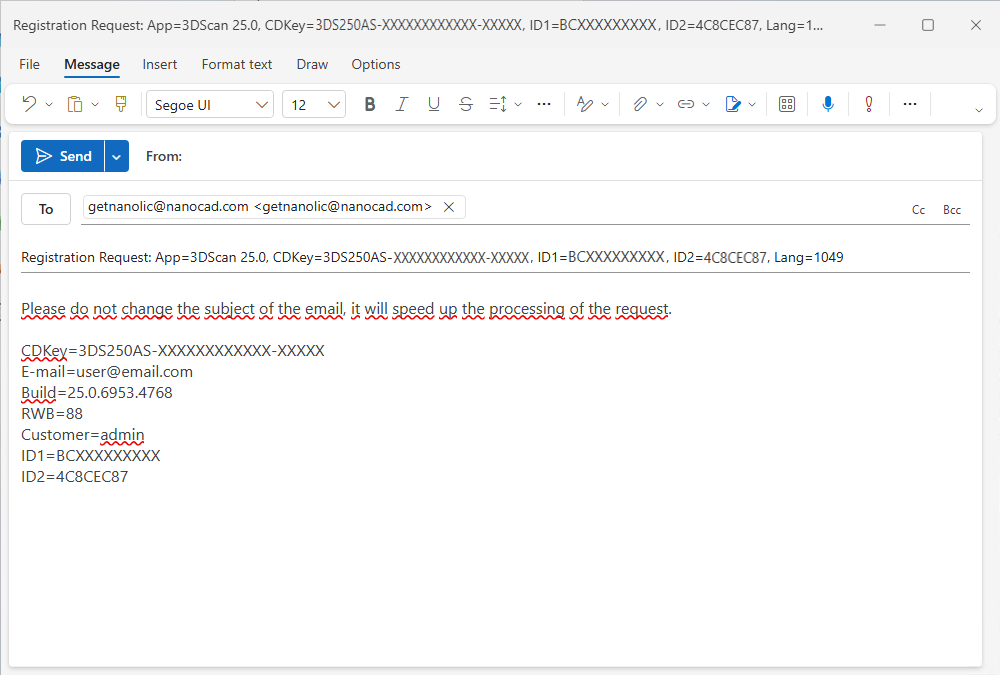Click the Send button
This screenshot has height=675, width=1000.
point(63,156)
